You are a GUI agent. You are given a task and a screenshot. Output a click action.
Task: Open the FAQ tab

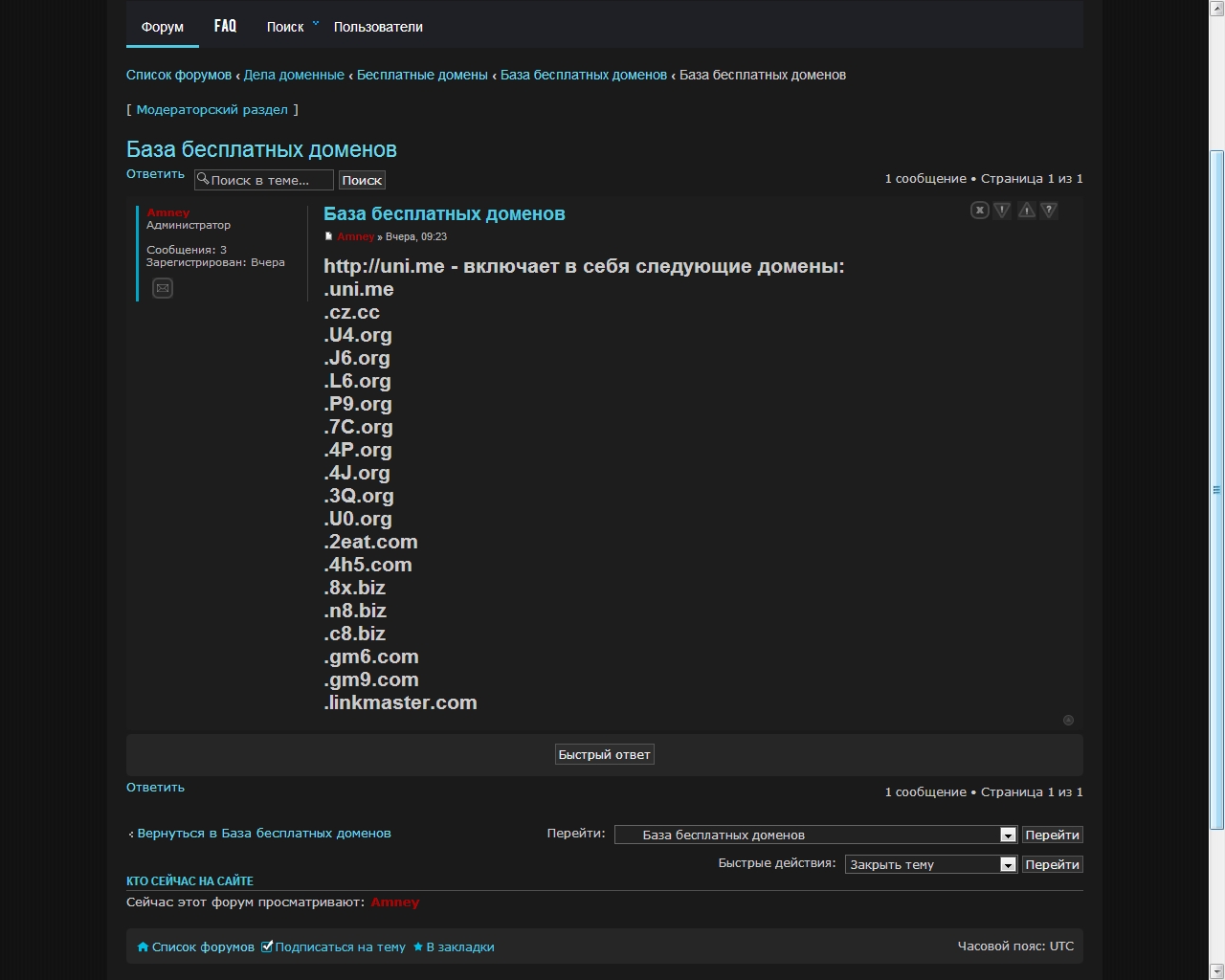225,26
